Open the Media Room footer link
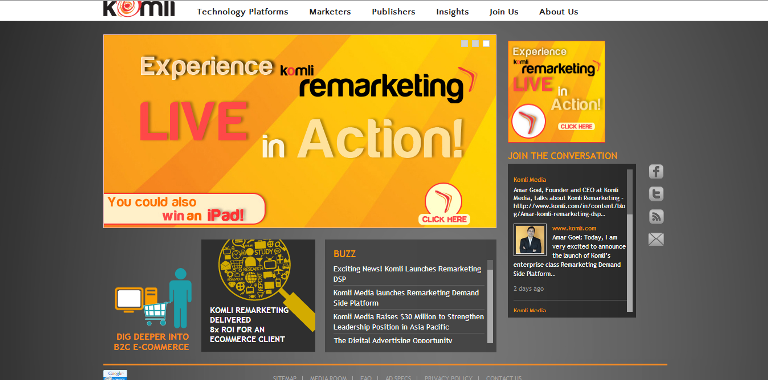Image resolution: width=768 pixels, height=380 pixels. 328,378
